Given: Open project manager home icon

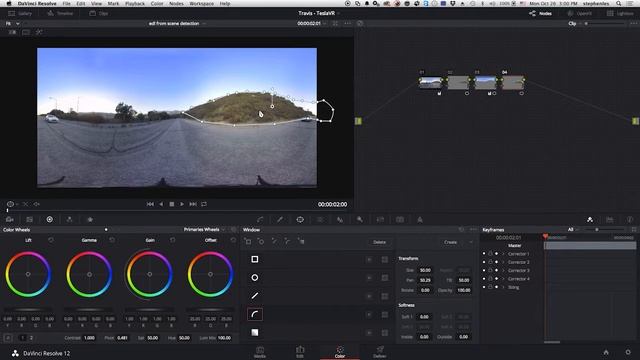Looking at the screenshot, I should point(606,352).
